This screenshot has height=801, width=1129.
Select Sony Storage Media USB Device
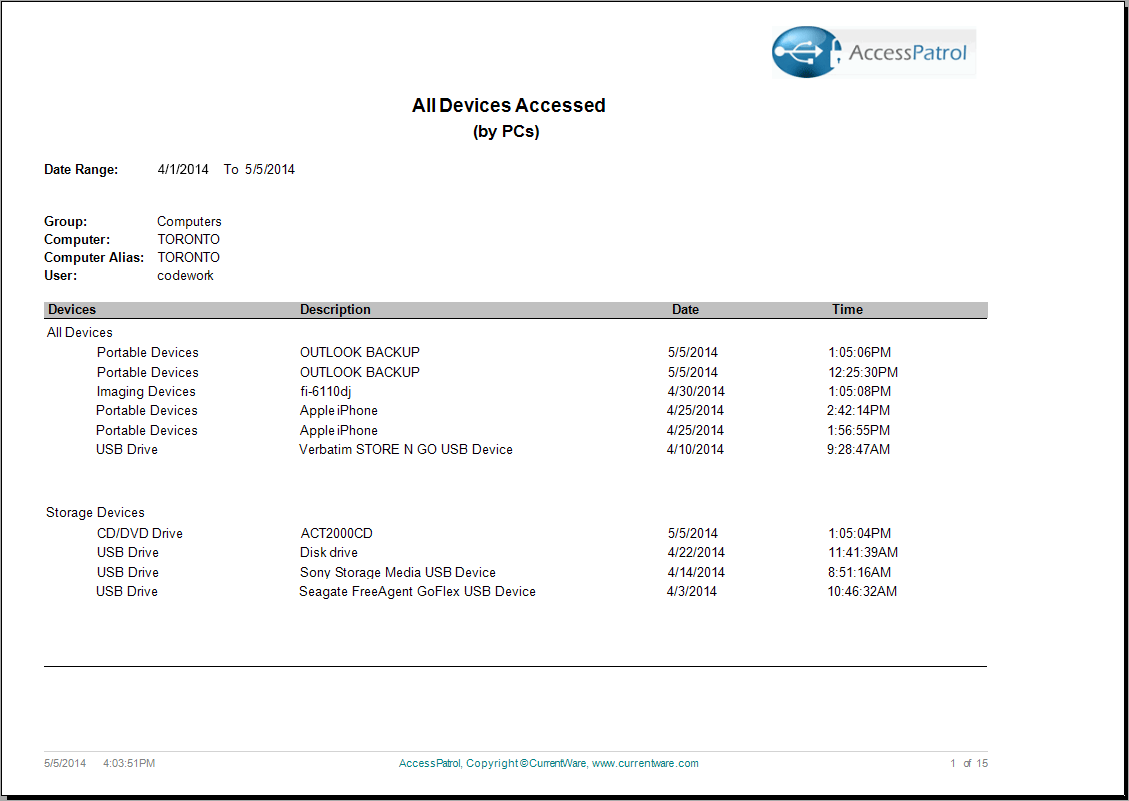pyautogui.click(x=397, y=572)
